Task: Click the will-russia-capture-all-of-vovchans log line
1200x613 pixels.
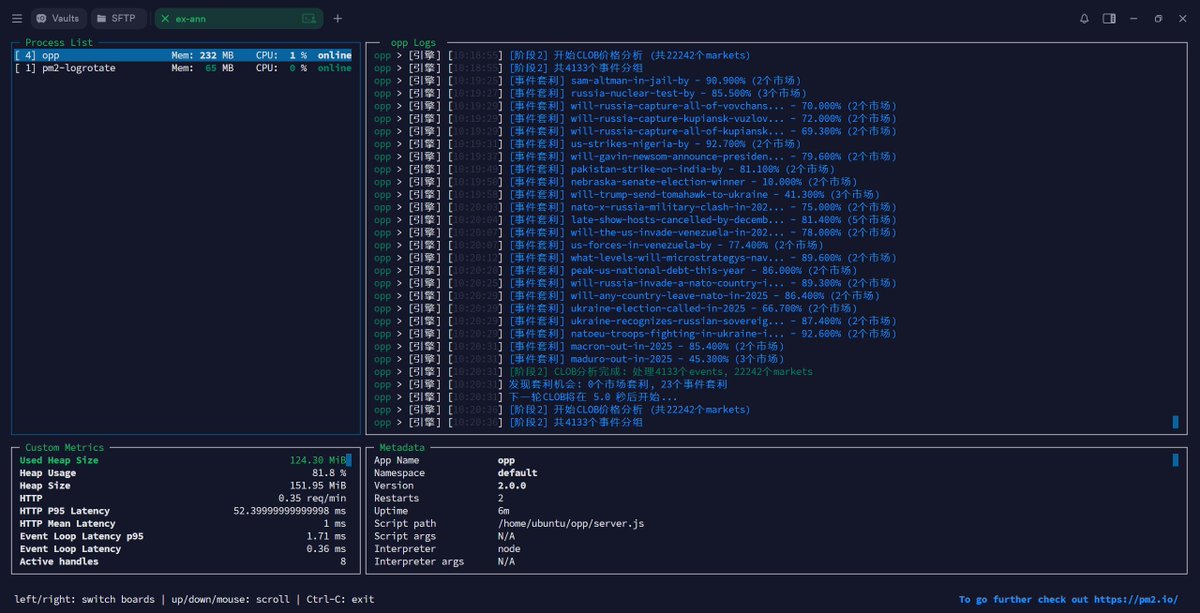Action: coord(634,106)
